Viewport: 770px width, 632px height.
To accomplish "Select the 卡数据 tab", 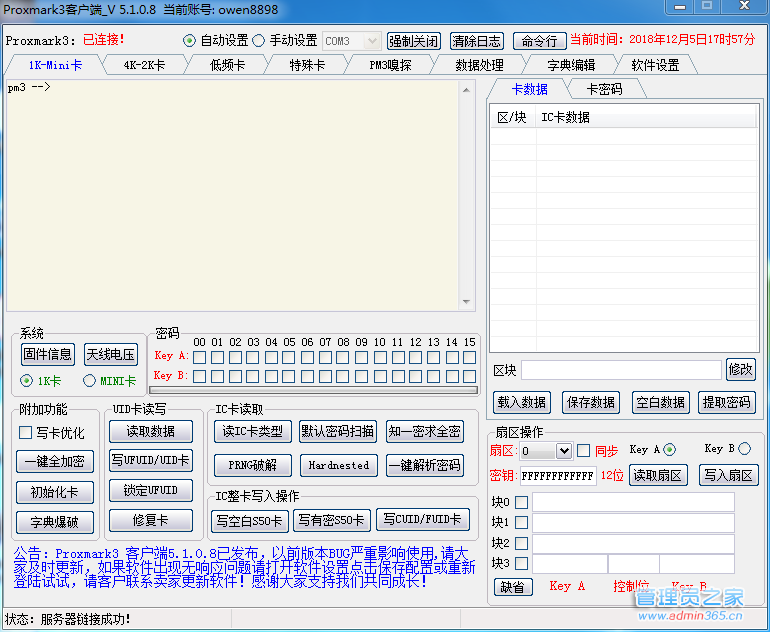I will pos(529,89).
